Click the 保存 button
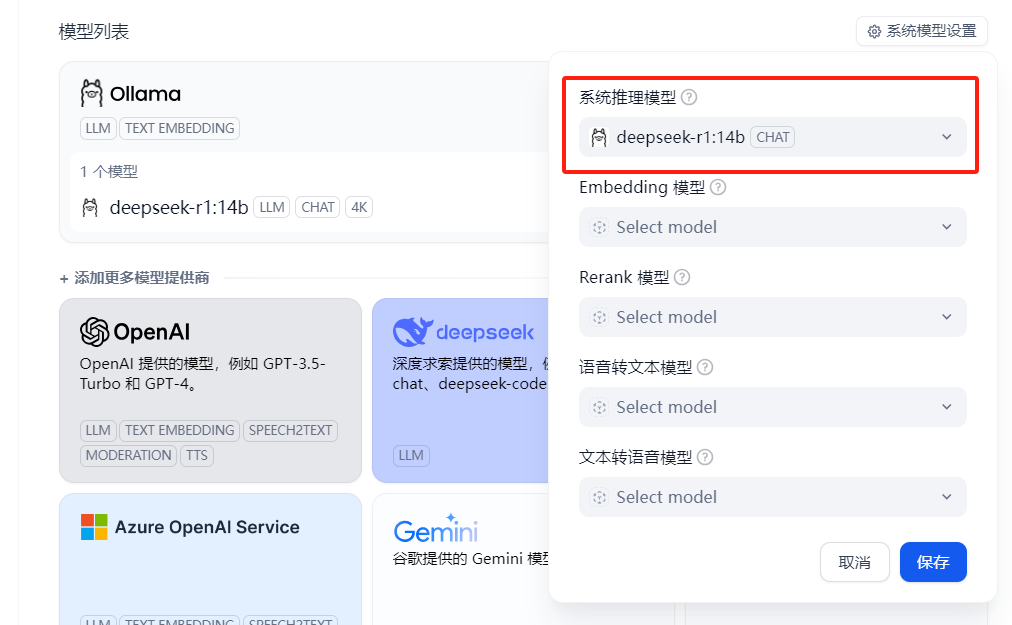1012x625 pixels. coord(933,562)
